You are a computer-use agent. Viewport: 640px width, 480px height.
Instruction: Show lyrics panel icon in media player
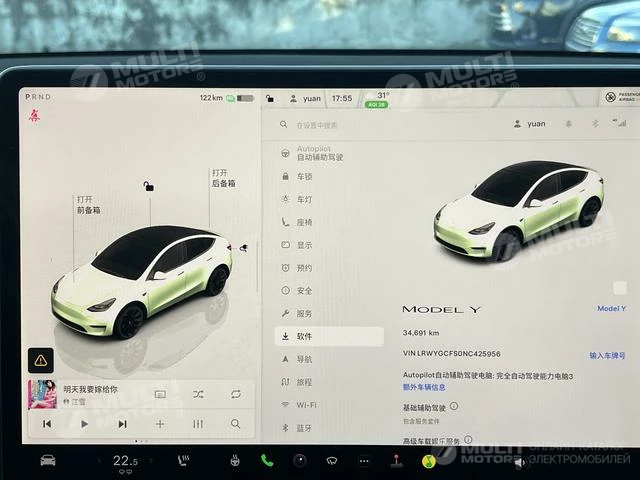160,394
